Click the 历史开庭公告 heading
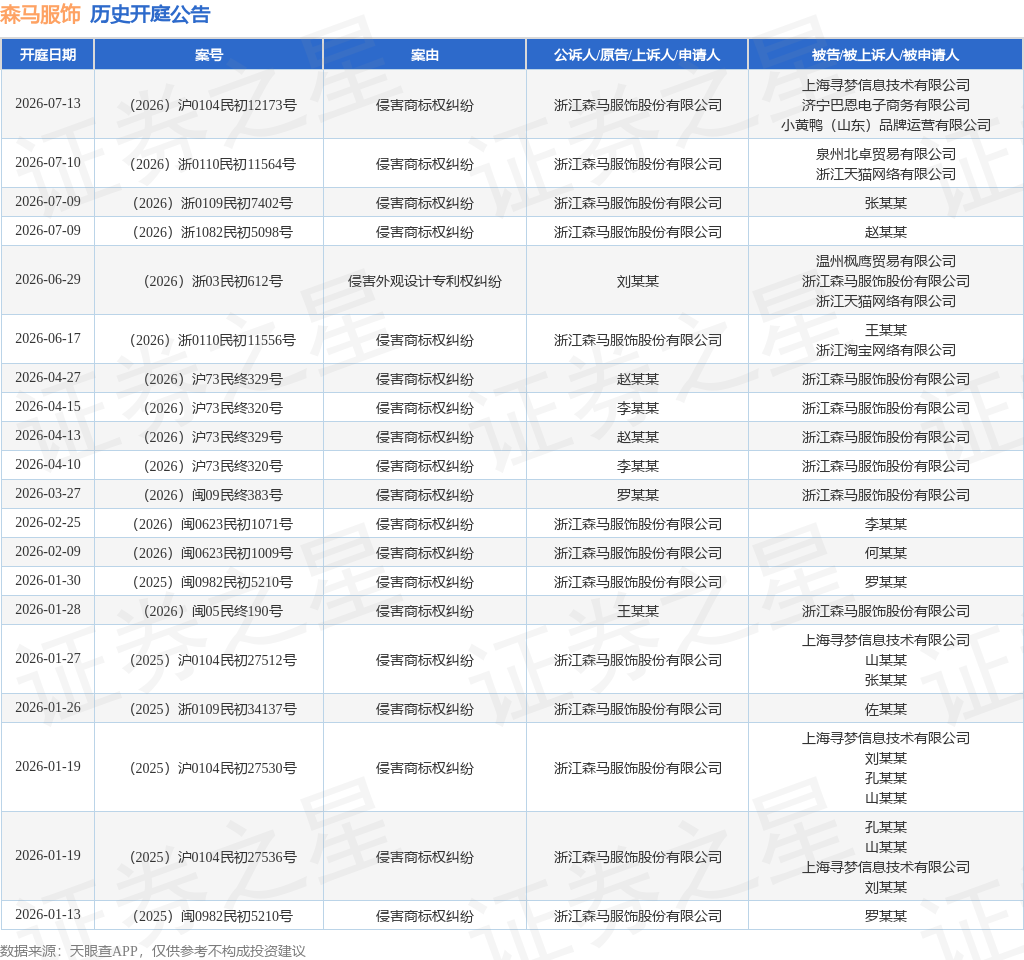The height and width of the screenshot is (960, 1024). pos(150,14)
